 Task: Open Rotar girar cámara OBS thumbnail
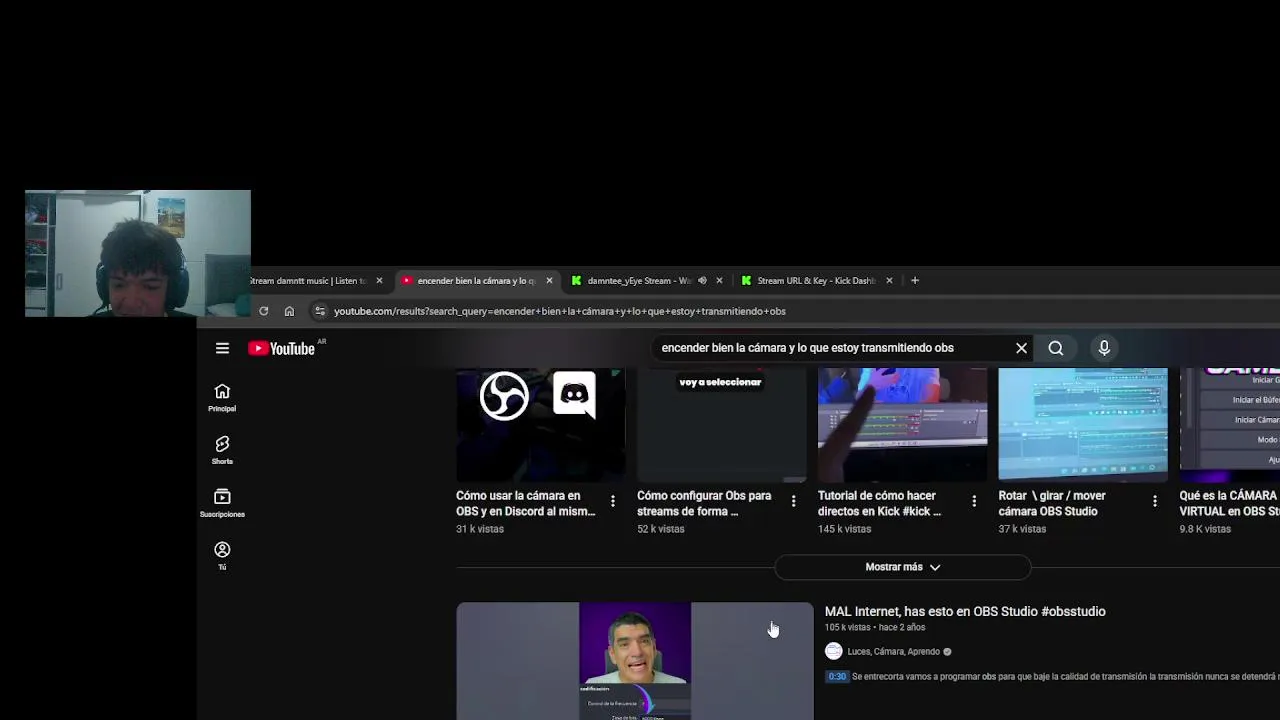(1083, 425)
